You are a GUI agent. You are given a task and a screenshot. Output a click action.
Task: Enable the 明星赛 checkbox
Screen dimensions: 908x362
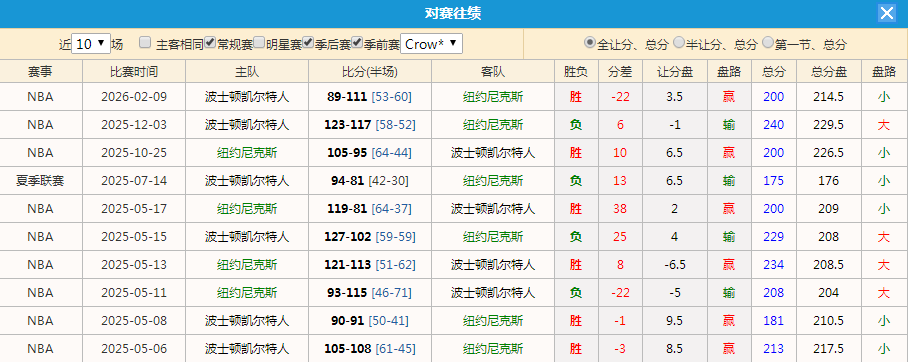pos(259,42)
